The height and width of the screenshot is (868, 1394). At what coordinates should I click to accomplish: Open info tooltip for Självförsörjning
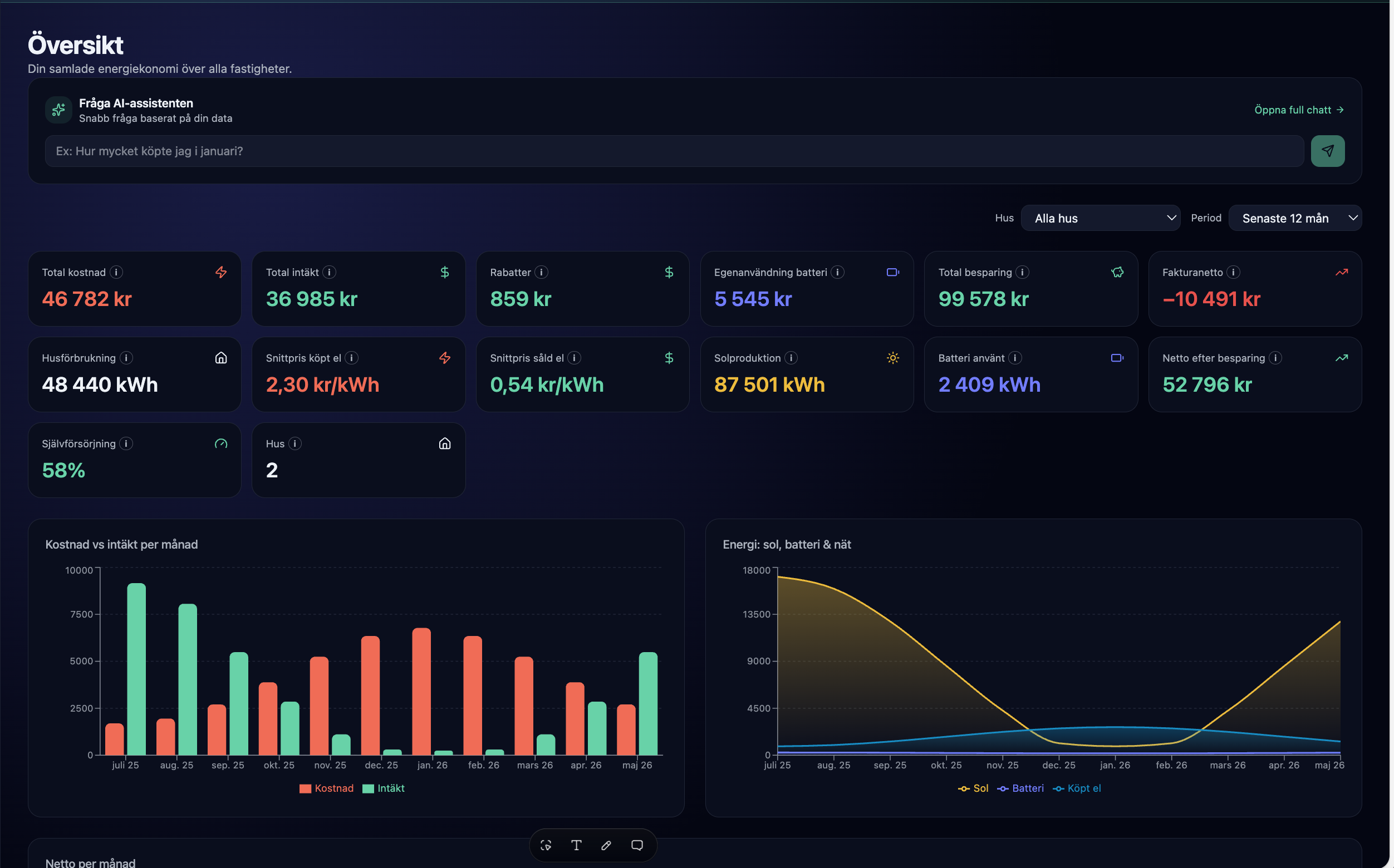point(126,444)
